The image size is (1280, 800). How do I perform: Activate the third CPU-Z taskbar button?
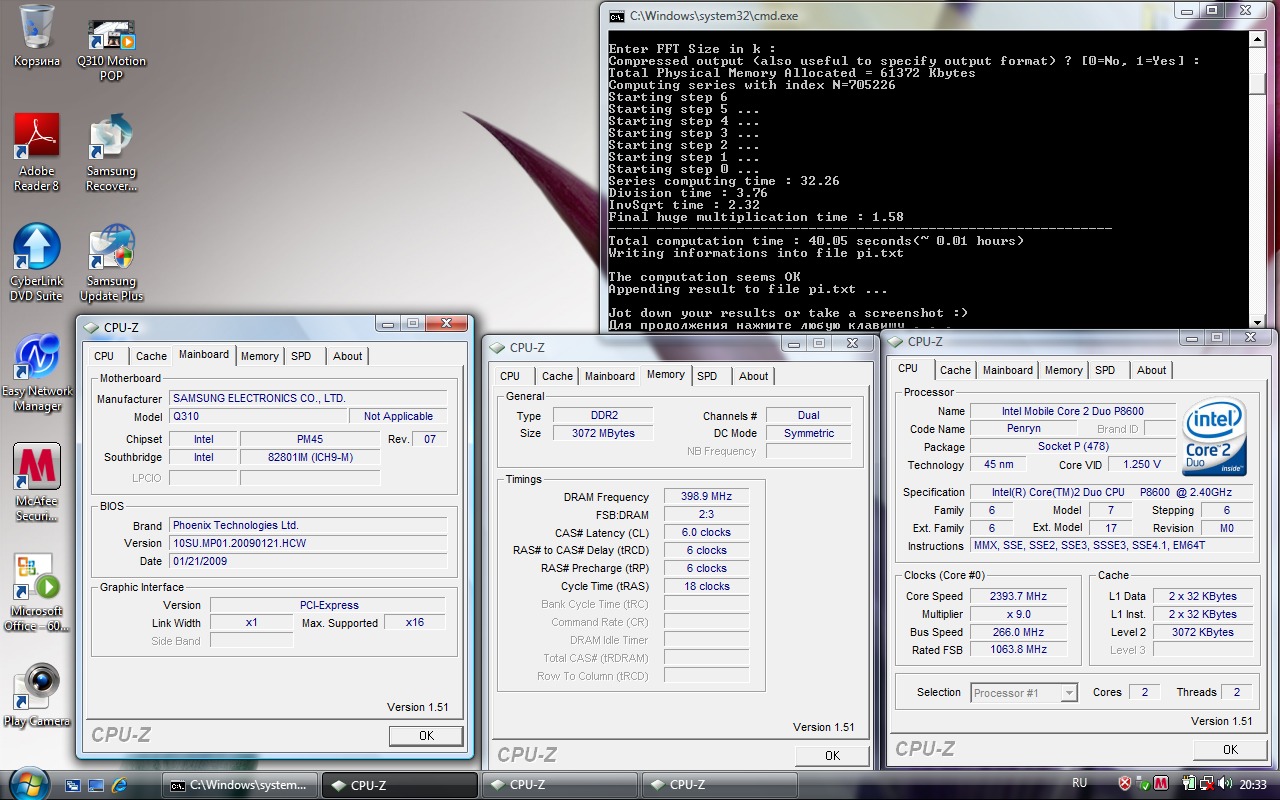click(721, 785)
